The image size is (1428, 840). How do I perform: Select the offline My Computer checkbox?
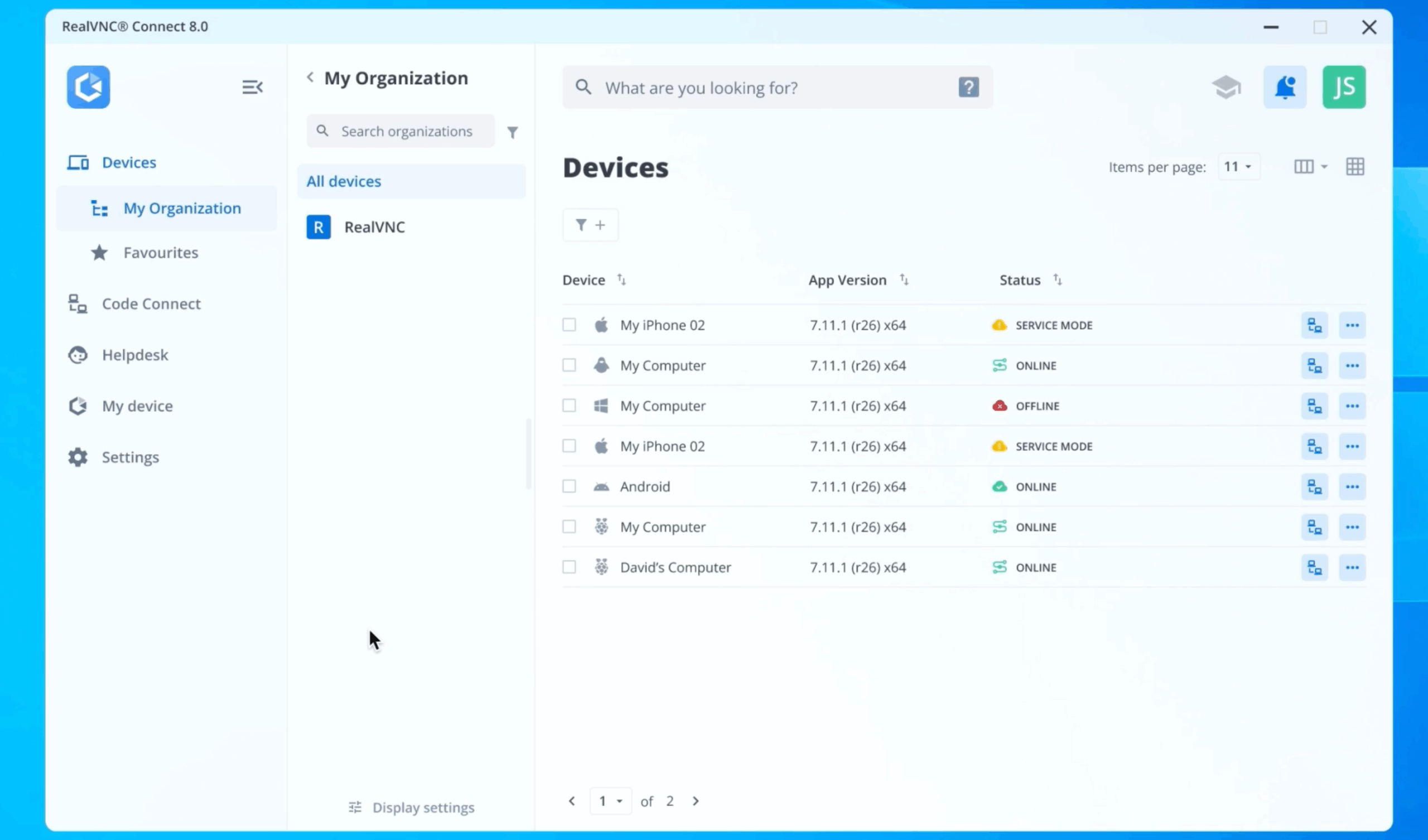tap(569, 406)
